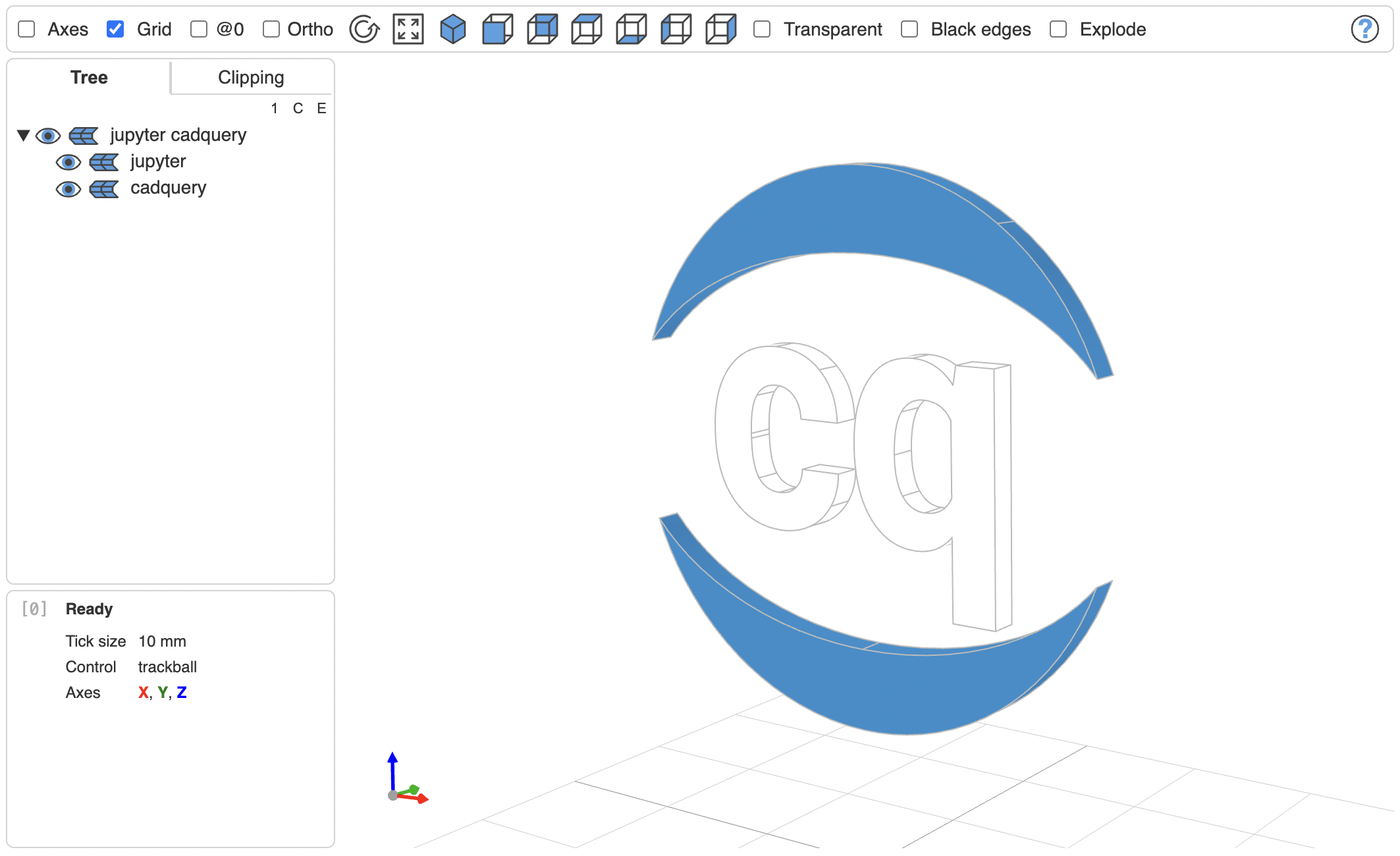
Task: Select the left face view cube
Action: coord(676,30)
